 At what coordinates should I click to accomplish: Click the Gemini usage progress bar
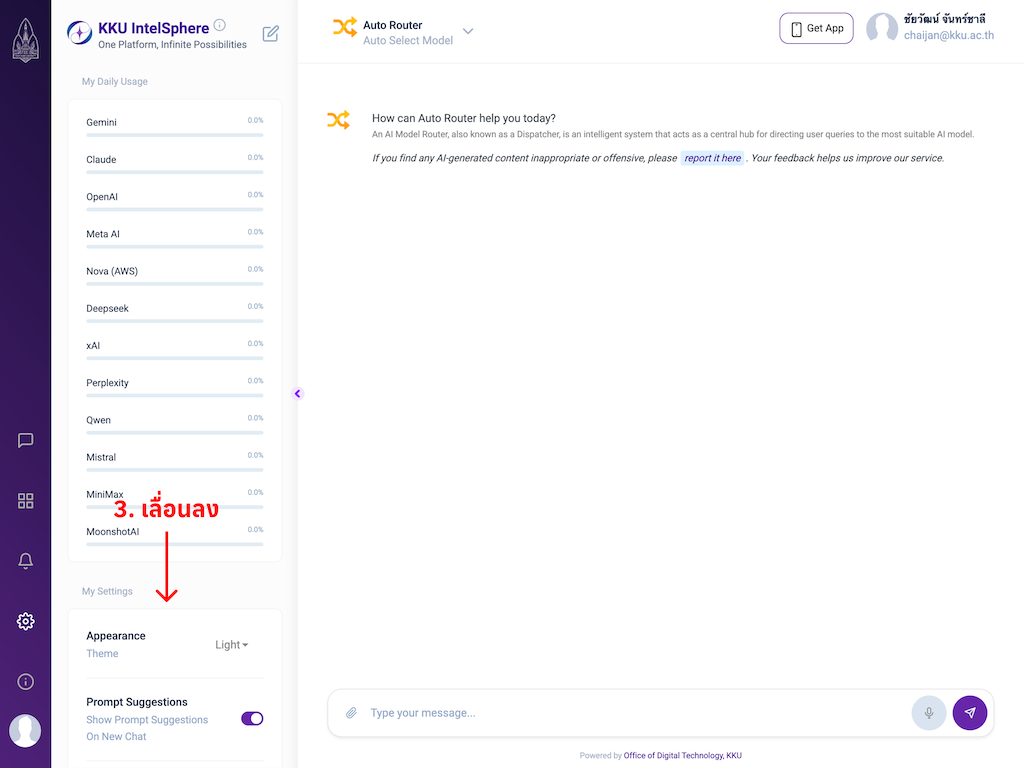tap(175, 135)
